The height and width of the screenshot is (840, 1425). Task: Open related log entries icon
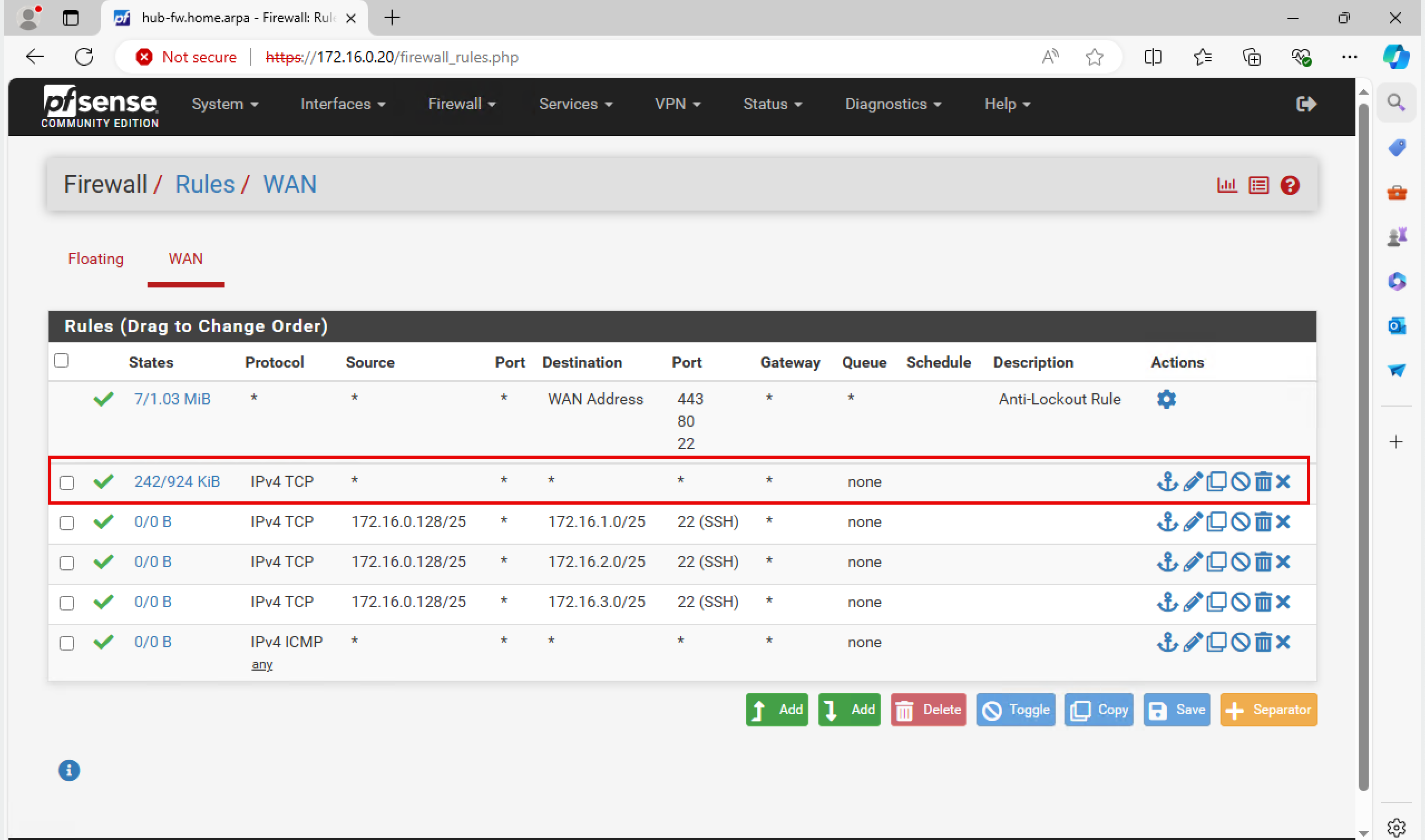[1258, 185]
